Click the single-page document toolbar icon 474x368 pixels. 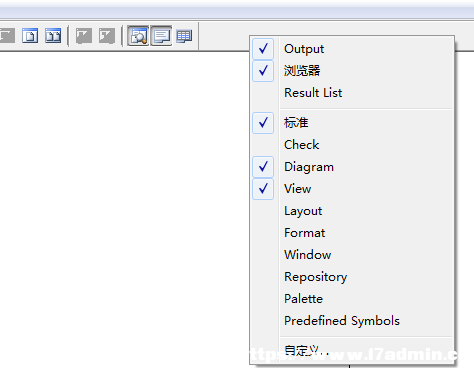pyautogui.click(x=30, y=36)
